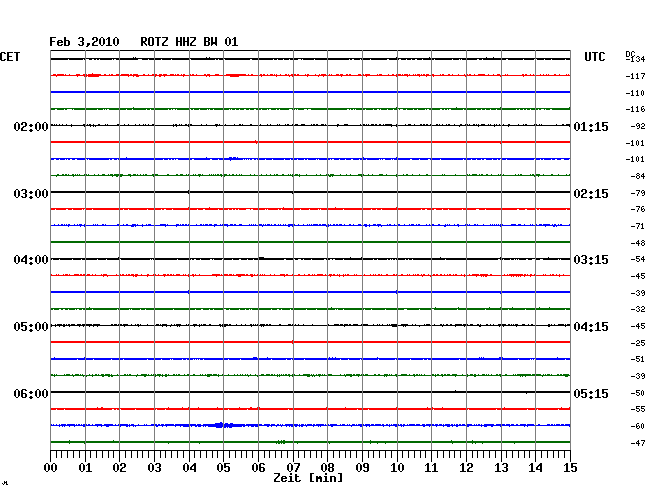Select minute-axis tick label 11
The width and height of the screenshot is (650, 494).
(431, 467)
